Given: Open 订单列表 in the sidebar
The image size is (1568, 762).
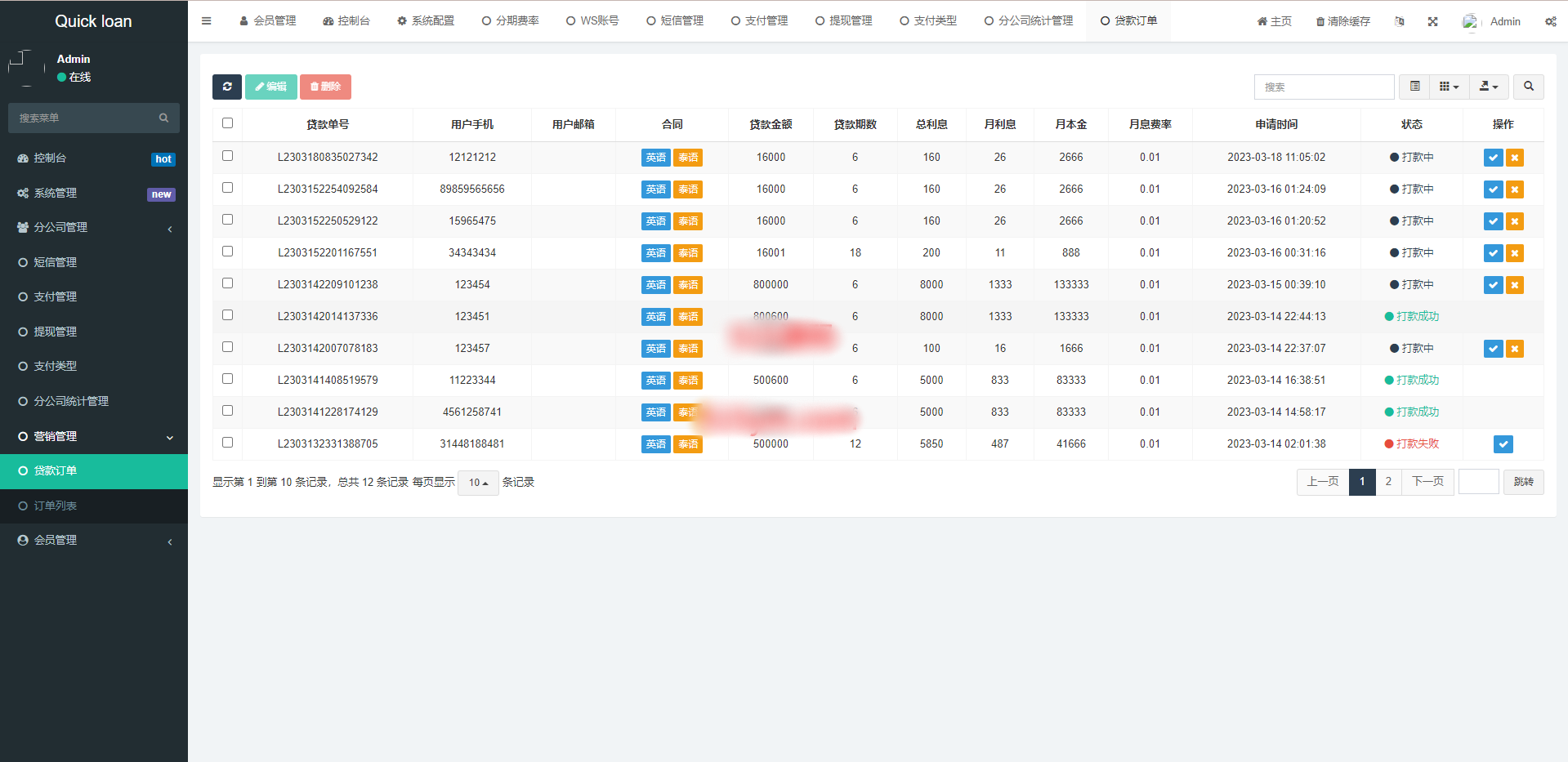Looking at the screenshot, I should (x=56, y=506).
